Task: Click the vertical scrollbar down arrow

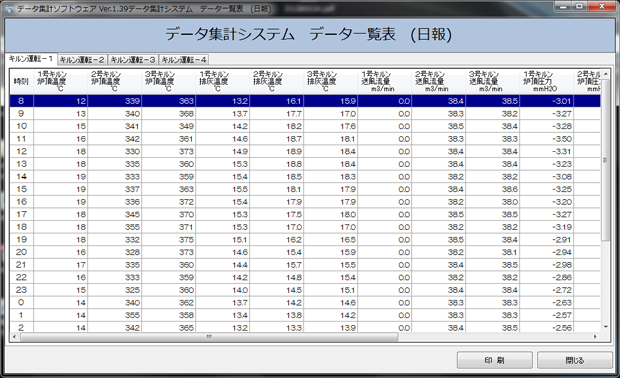Action: point(605,327)
